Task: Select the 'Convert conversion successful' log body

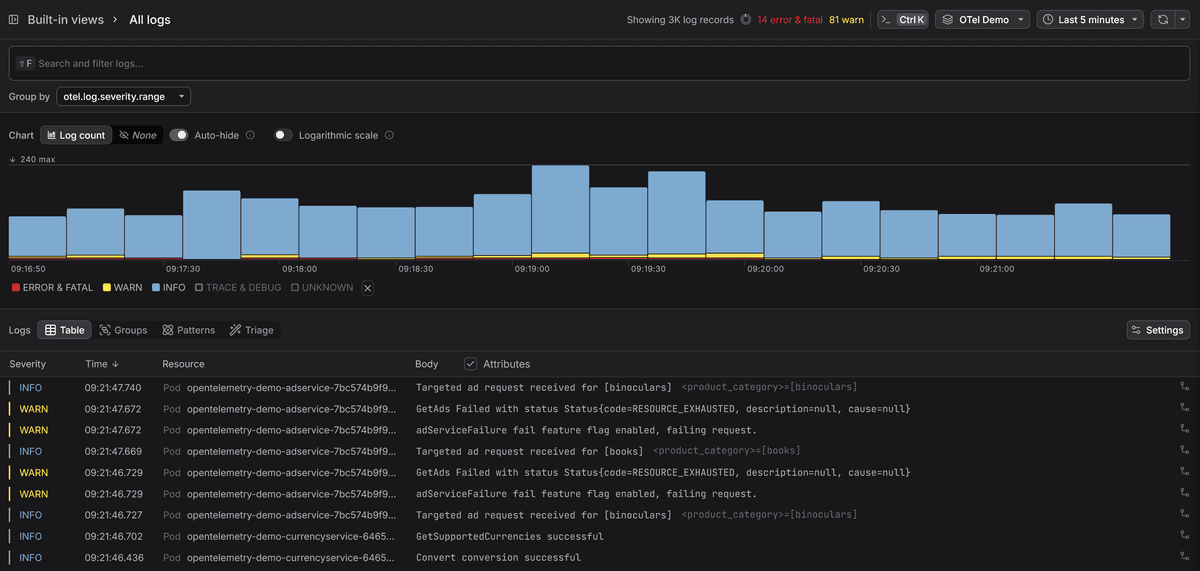Action: (498, 557)
